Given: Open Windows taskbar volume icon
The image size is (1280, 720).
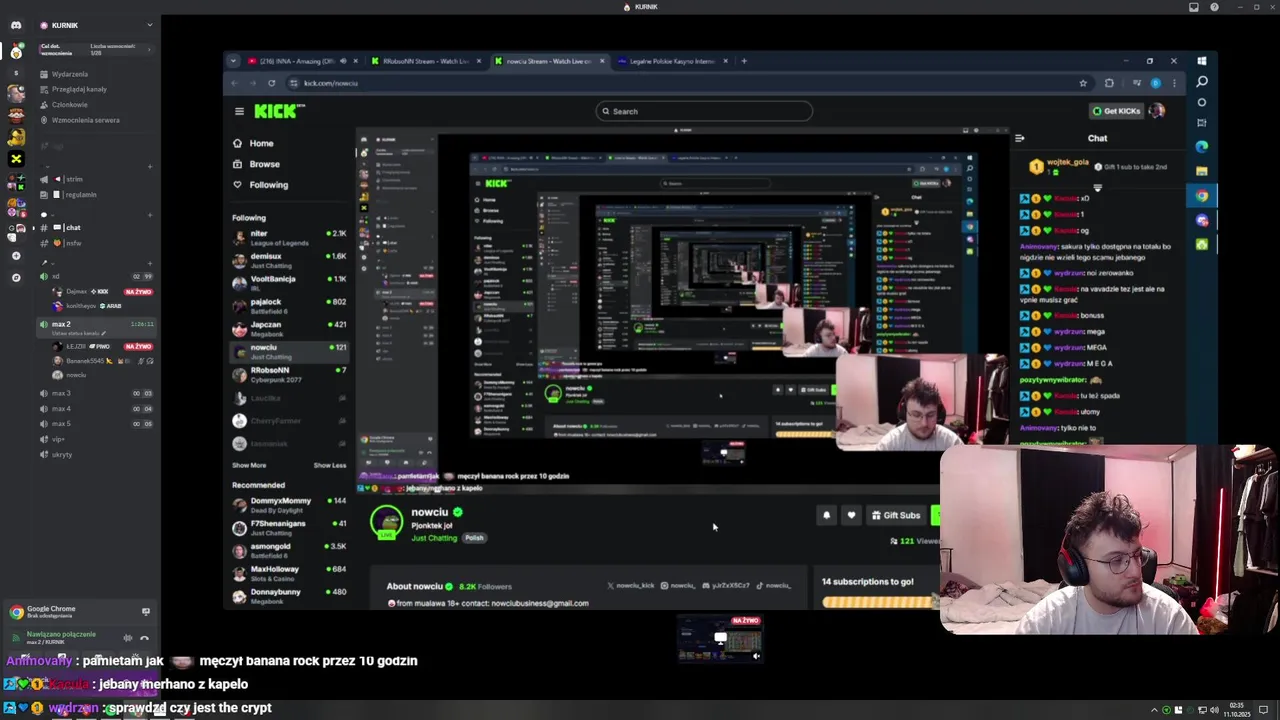Looking at the screenshot, I should [1214, 710].
